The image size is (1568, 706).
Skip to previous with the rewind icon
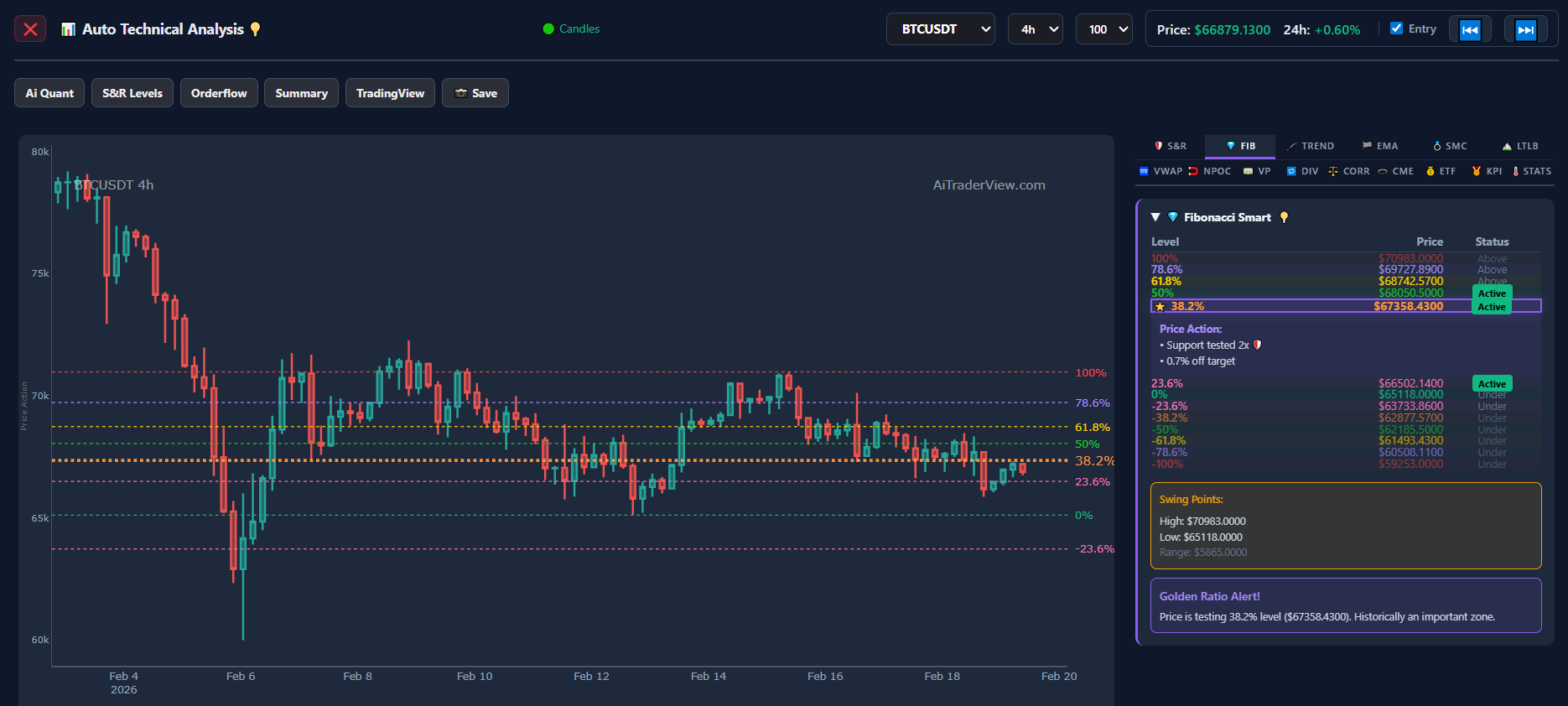pos(1470,30)
